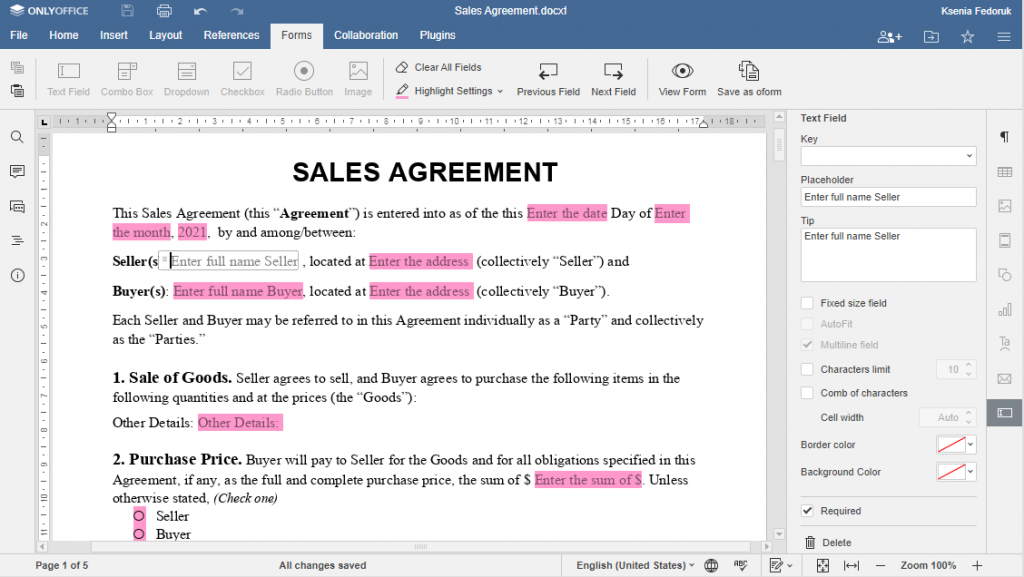Open the References ribbon tab
Viewport: 1024px width, 577px height.
[x=231, y=35]
